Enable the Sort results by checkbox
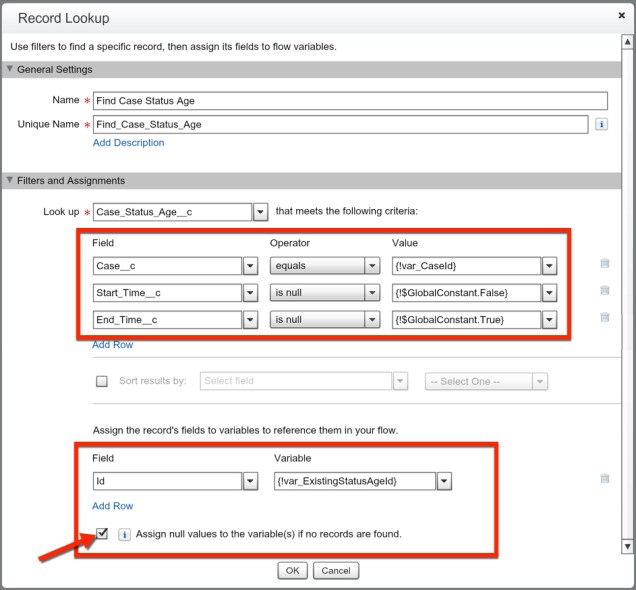The height and width of the screenshot is (590, 636). [102, 381]
